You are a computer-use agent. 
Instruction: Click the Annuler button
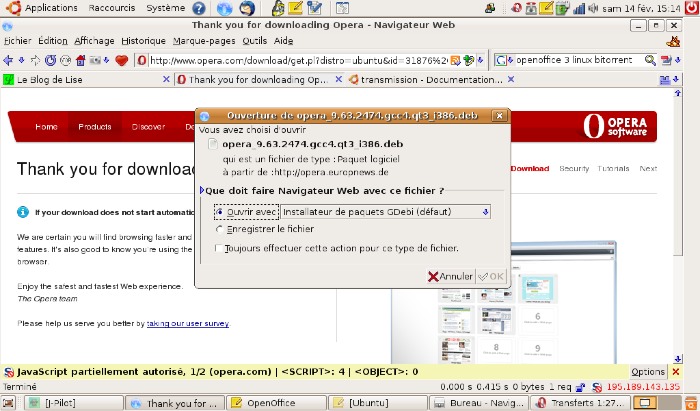[450, 276]
